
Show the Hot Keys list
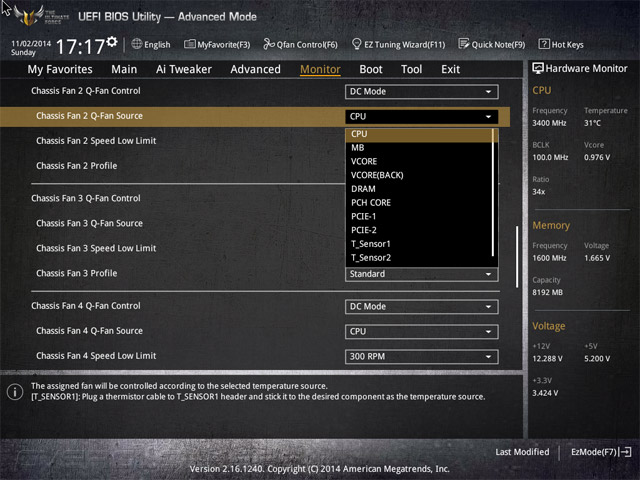(561, 44)
